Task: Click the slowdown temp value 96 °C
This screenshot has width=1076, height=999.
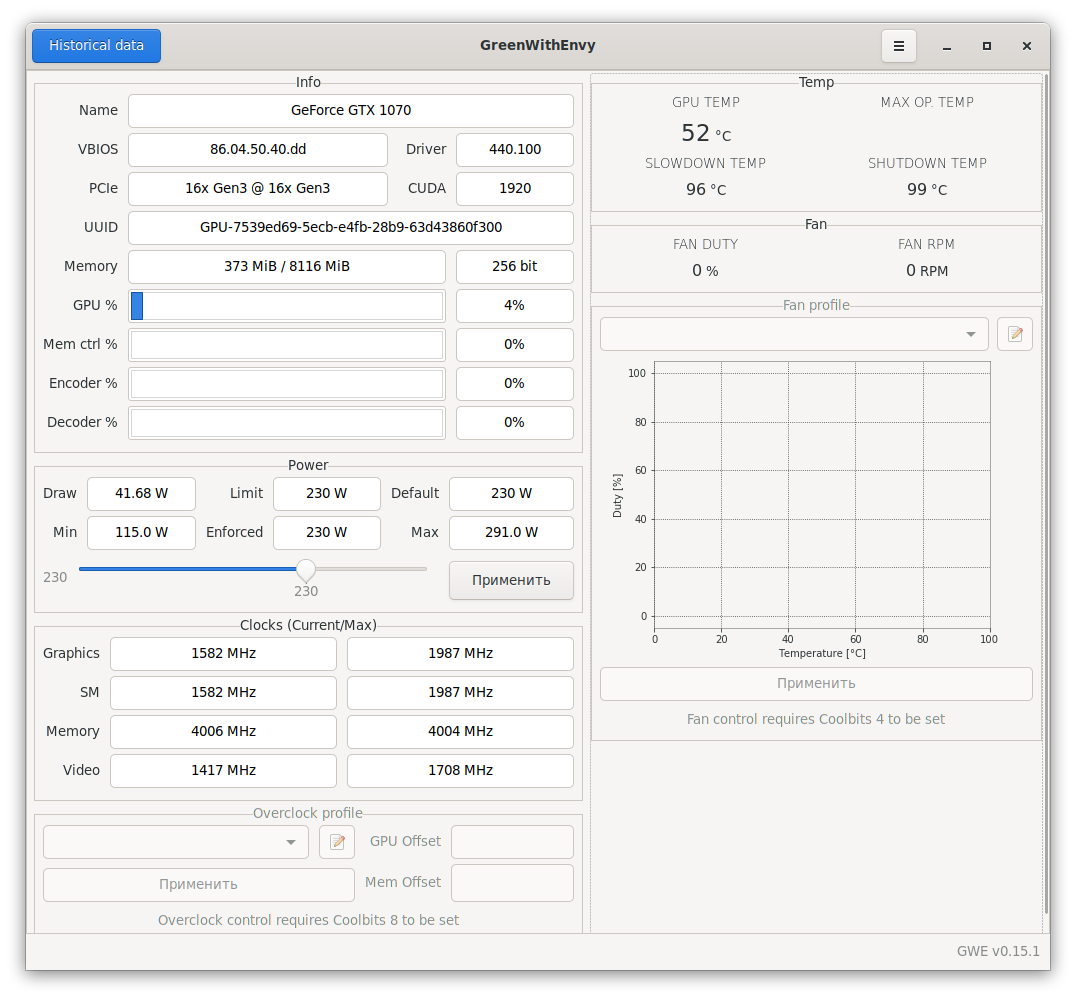Action: pyautogui.click(x=706, y=190)
